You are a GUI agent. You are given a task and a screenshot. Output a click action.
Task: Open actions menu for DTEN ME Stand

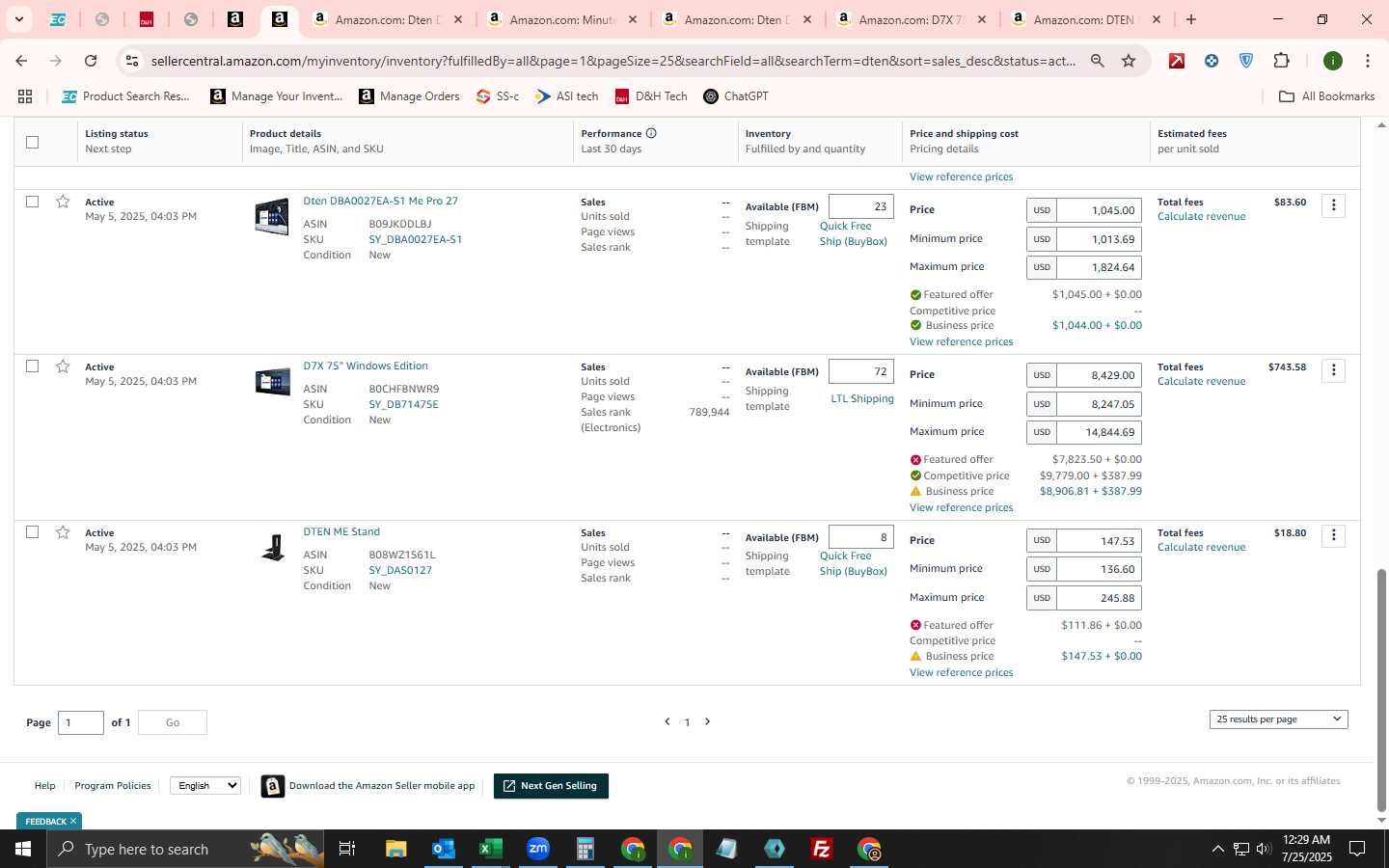click(1333, 536)
